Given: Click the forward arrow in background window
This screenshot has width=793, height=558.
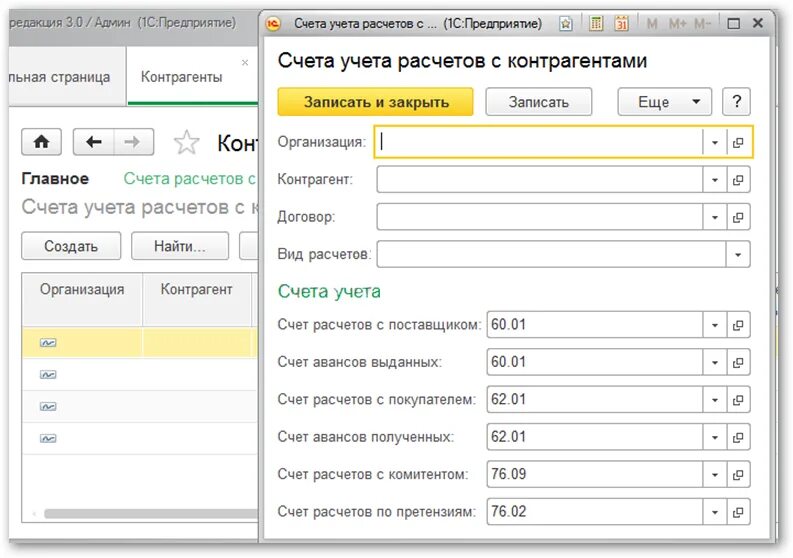Looking at the screenshot, I should pos(133,142).
